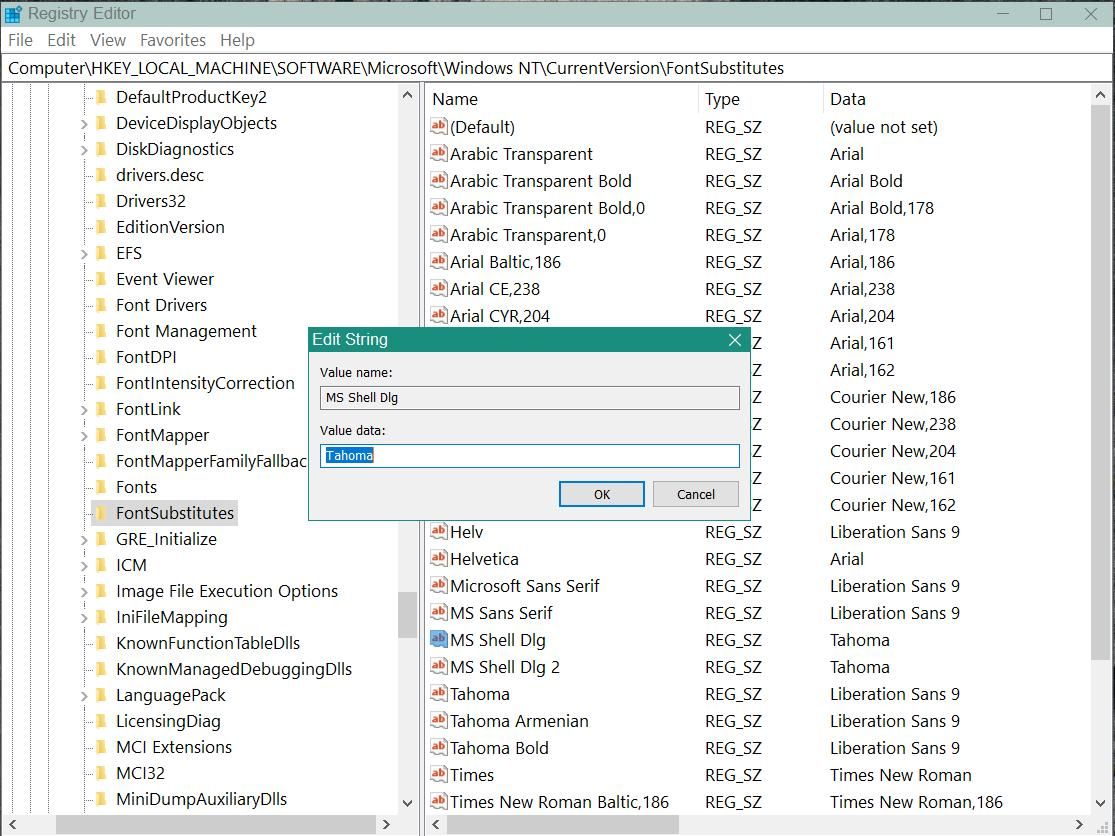Click the folder icon of MCI32 key
The height and width of the screenshot is (836, 1115).
pyautogui.click(x=102, y=773)
